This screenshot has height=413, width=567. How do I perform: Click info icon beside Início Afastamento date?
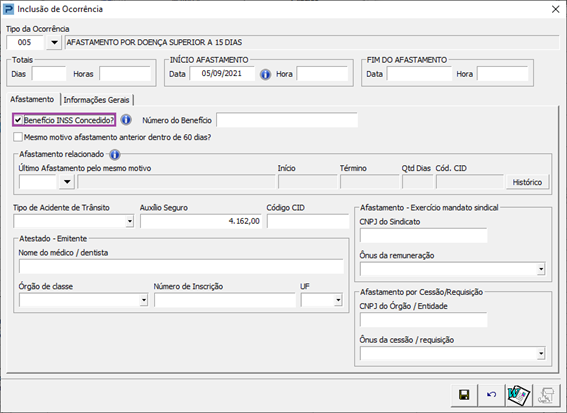tap(265, 74)
